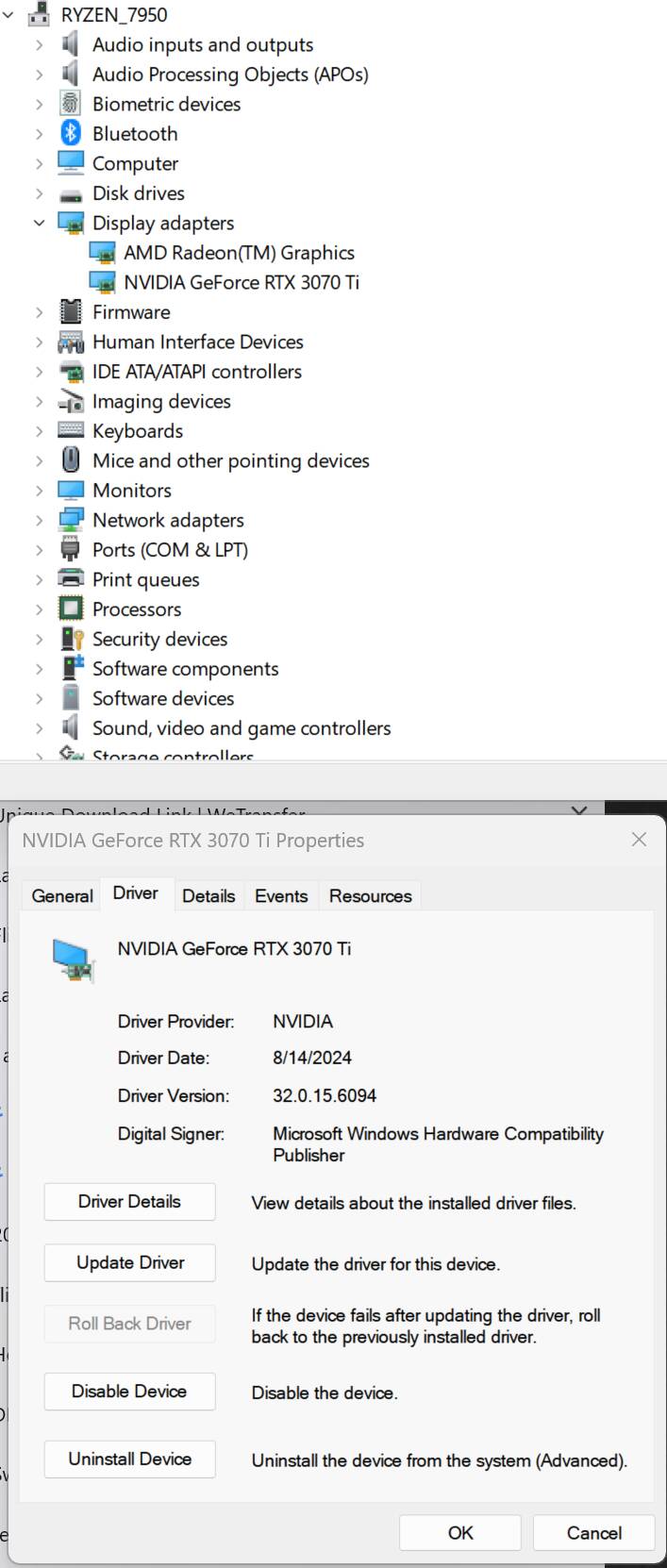This screenshot has height=1568, width=667.
Task: Click the Processors category icon
Action: (71, 609)
